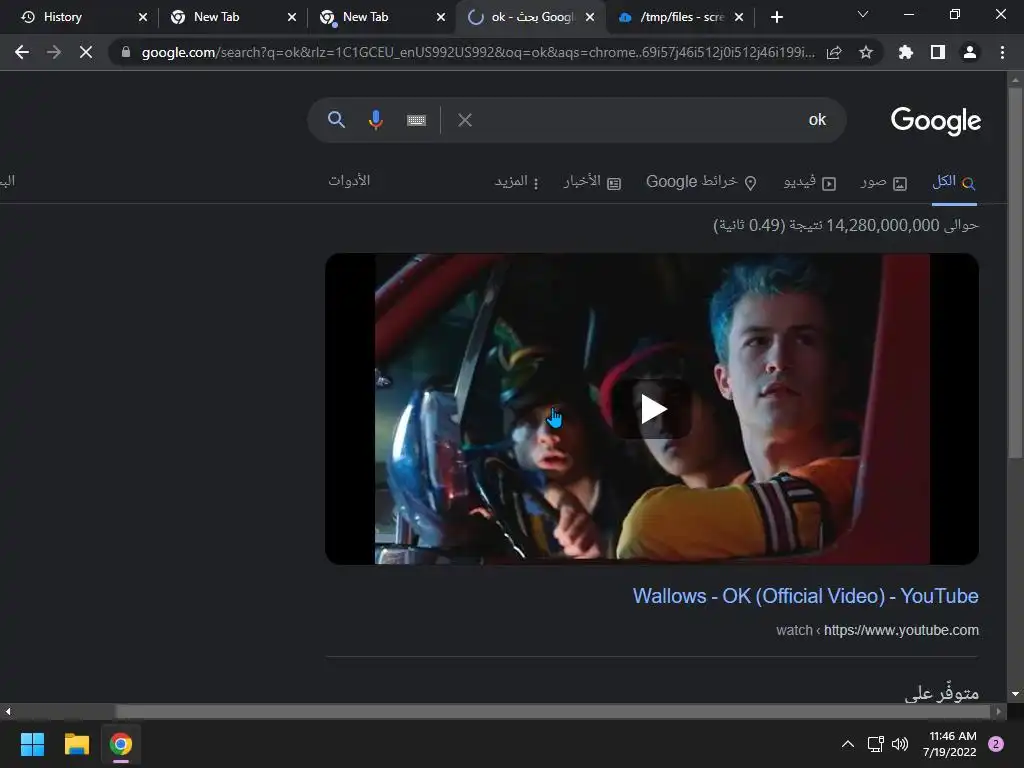Toggle the Chrome side panel icon
The height and width of the screenshot is (768, 1024).
(x=938, y=52)
